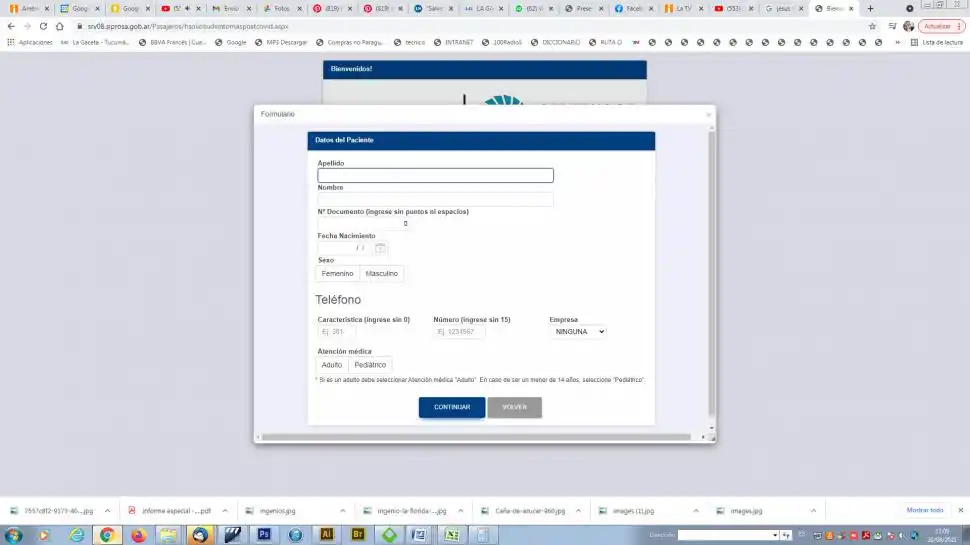Expand options for ingenios.jpg download

pos(342,511)
